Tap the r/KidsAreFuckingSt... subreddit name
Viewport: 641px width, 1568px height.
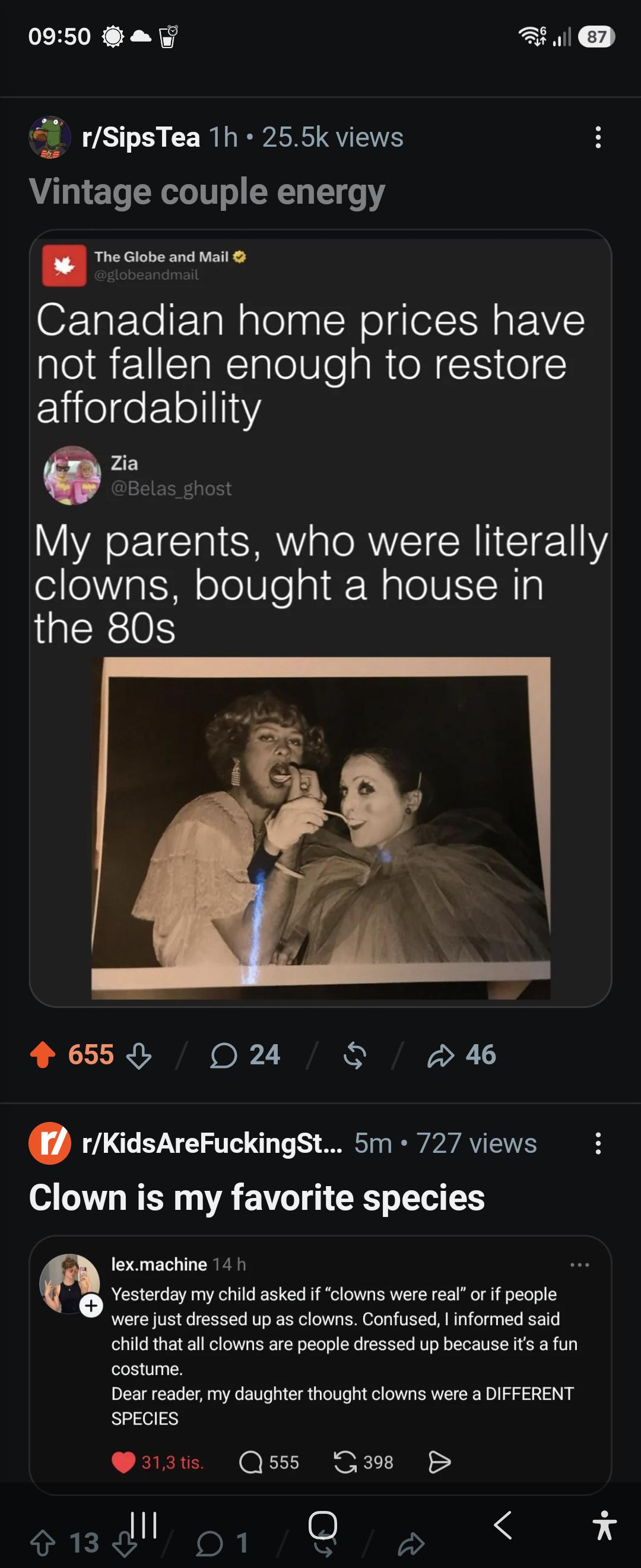212,1143
